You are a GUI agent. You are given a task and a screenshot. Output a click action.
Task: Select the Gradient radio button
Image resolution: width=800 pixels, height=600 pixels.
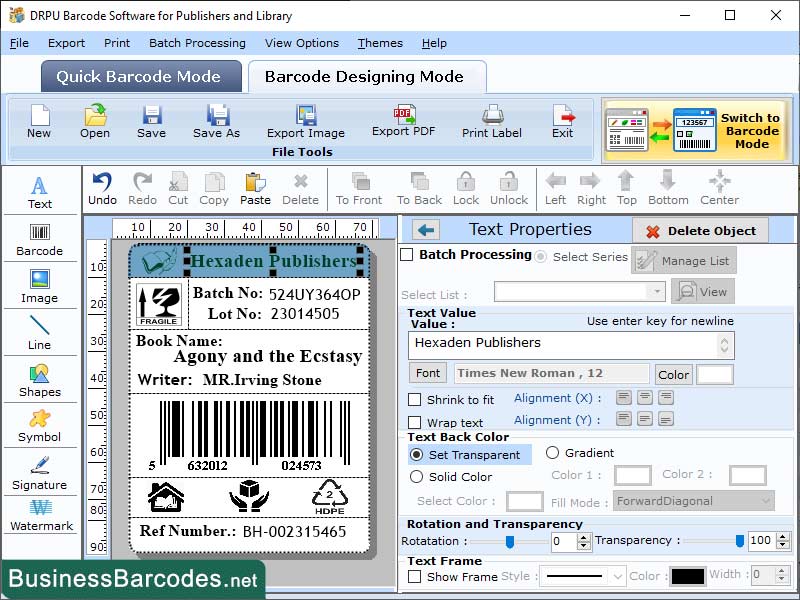pos(553,453)
